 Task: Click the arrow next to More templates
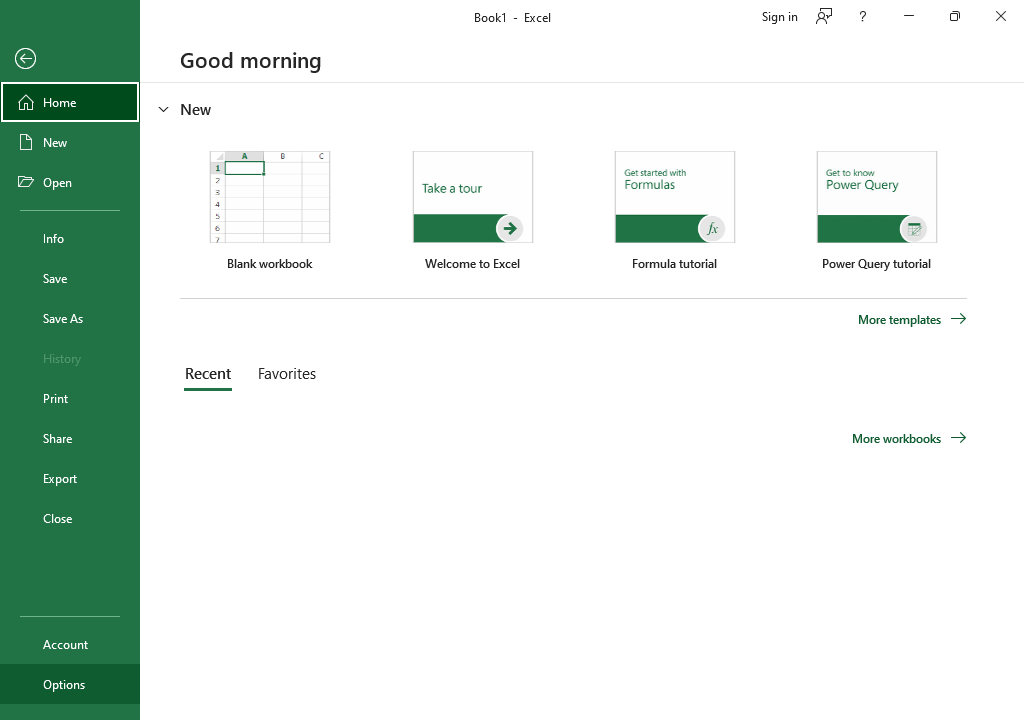click(x=958, y=319)
